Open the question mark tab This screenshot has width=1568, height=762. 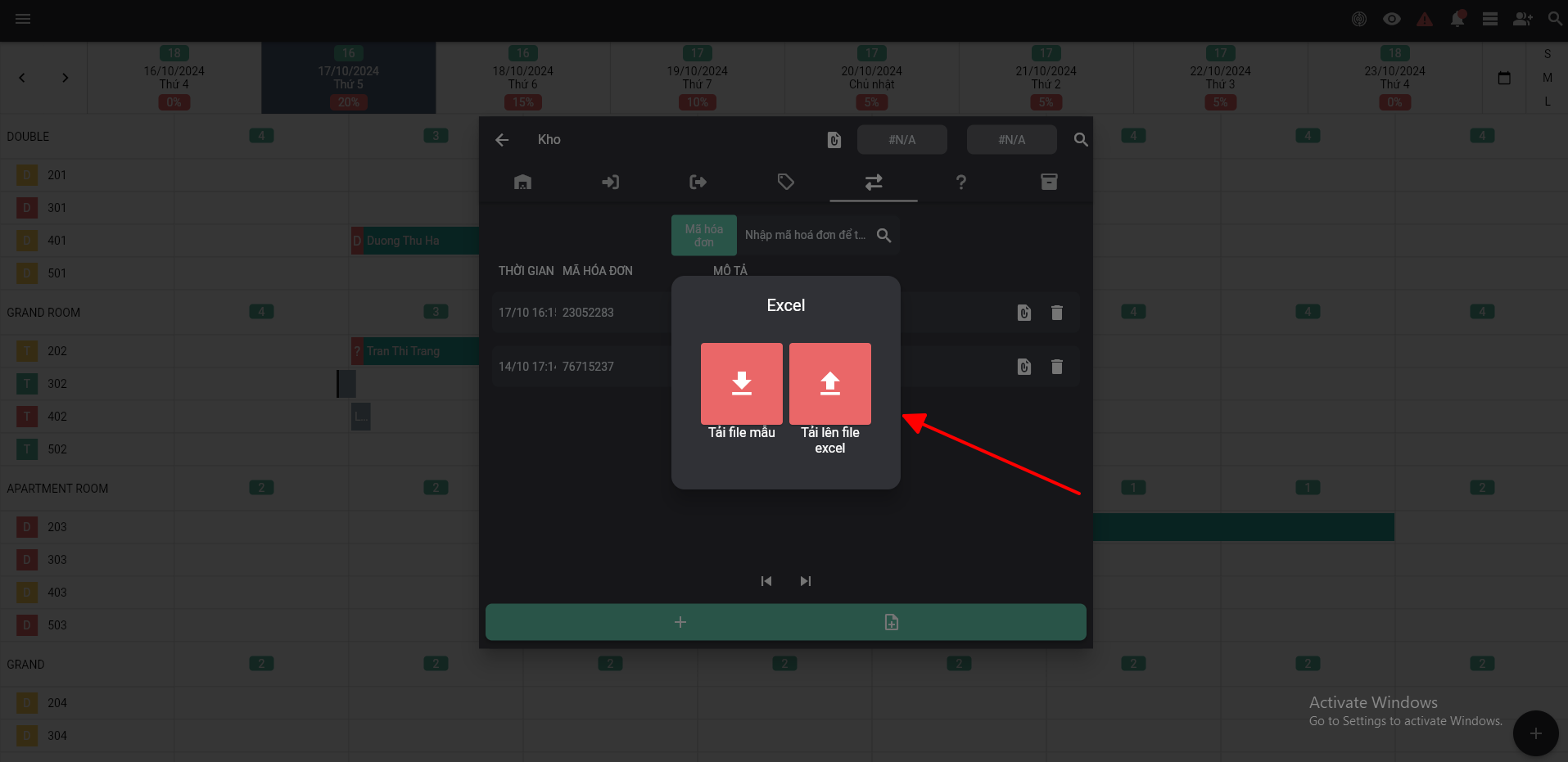tap(961, 182)
